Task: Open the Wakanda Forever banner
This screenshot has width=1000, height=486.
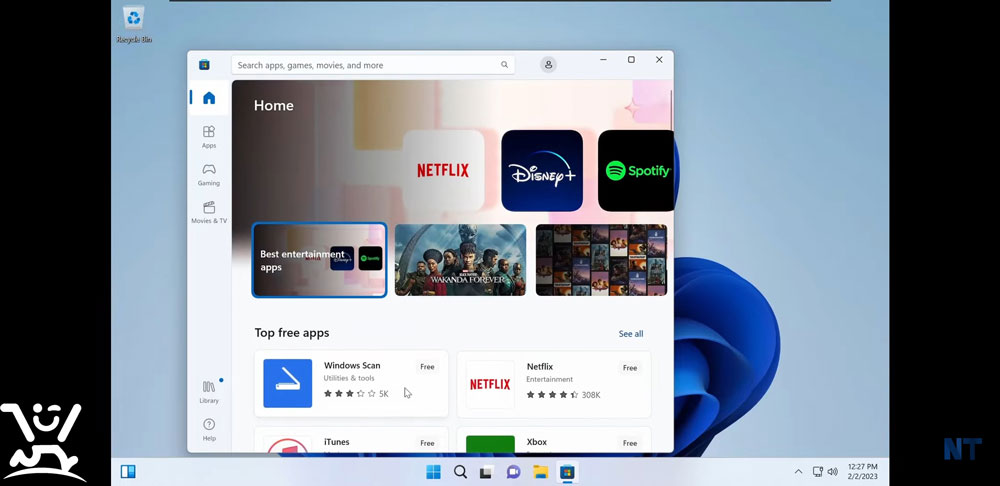Action: pyautogui.click(x=460, y=260)
